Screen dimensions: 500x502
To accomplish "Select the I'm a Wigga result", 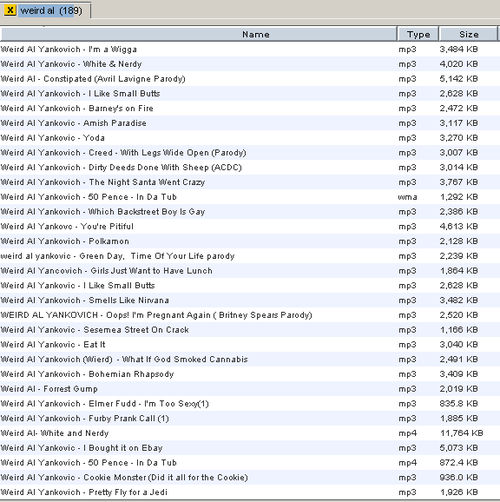I will 250,49.
